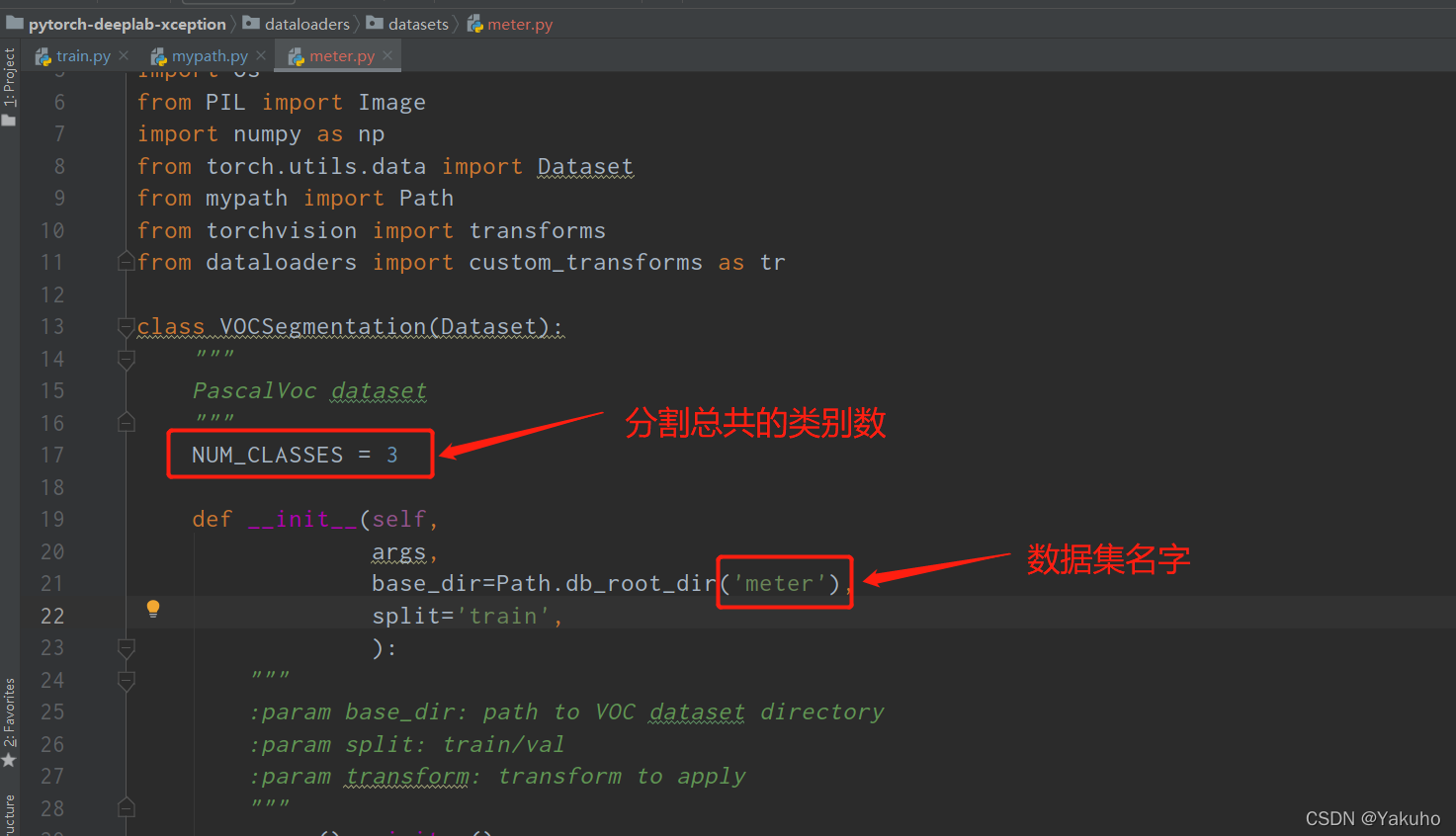
Task: Close the meter.py tab
Action: (387, 55)
